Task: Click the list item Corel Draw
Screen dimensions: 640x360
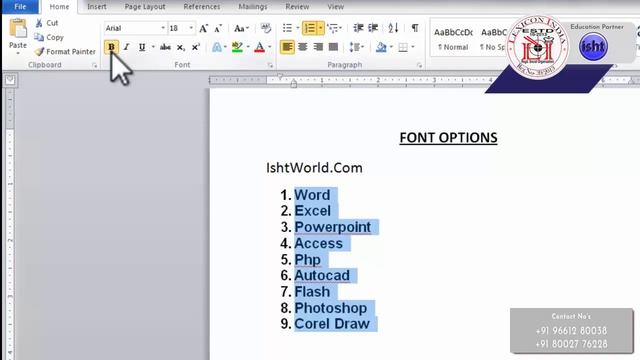Action: point(332,324)
